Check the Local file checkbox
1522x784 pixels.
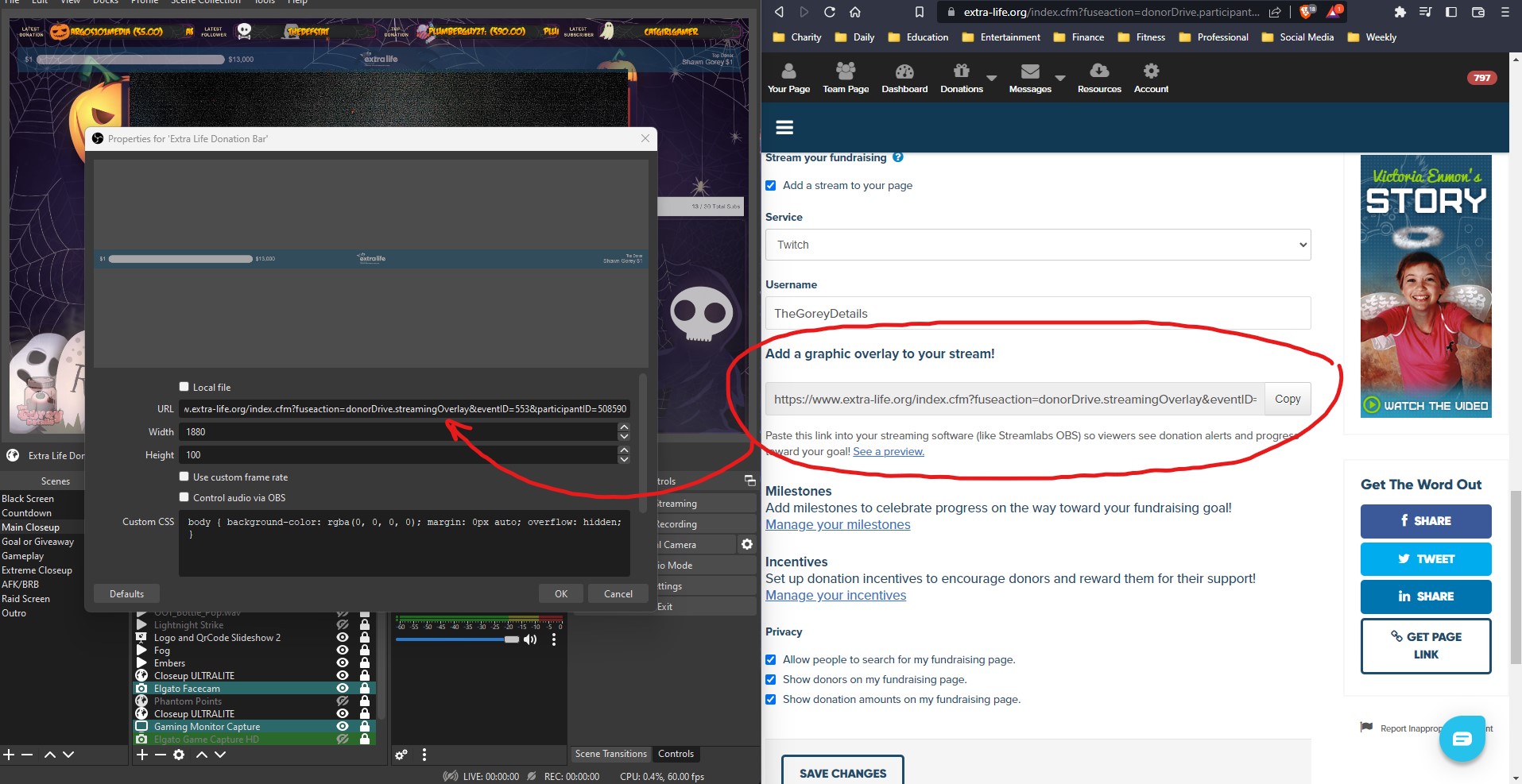[x=184, y=387]
